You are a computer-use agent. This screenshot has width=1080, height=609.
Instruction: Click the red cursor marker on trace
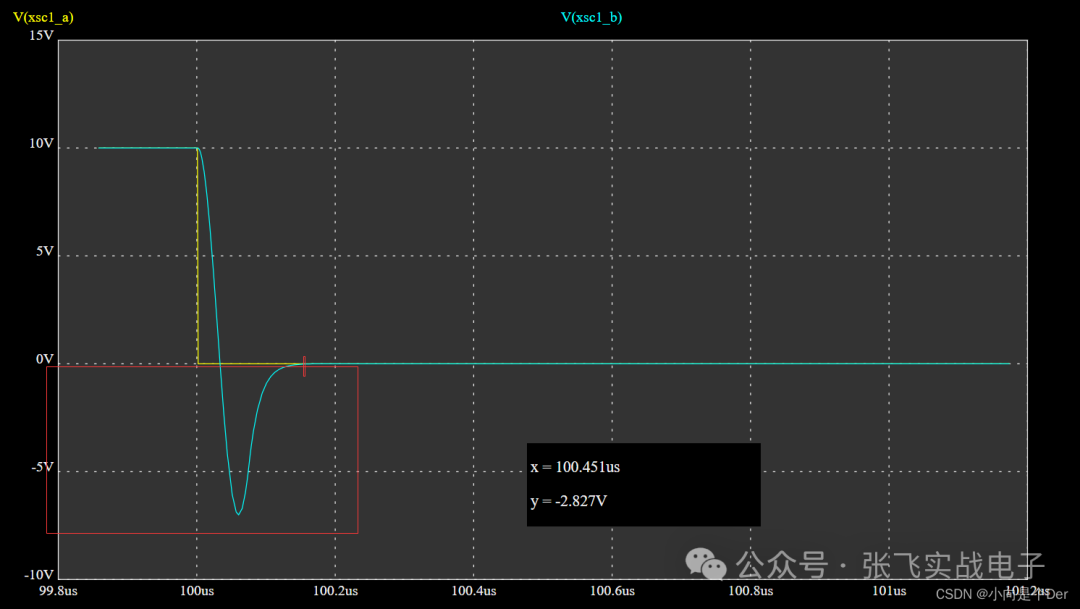(x=304, y=366)
